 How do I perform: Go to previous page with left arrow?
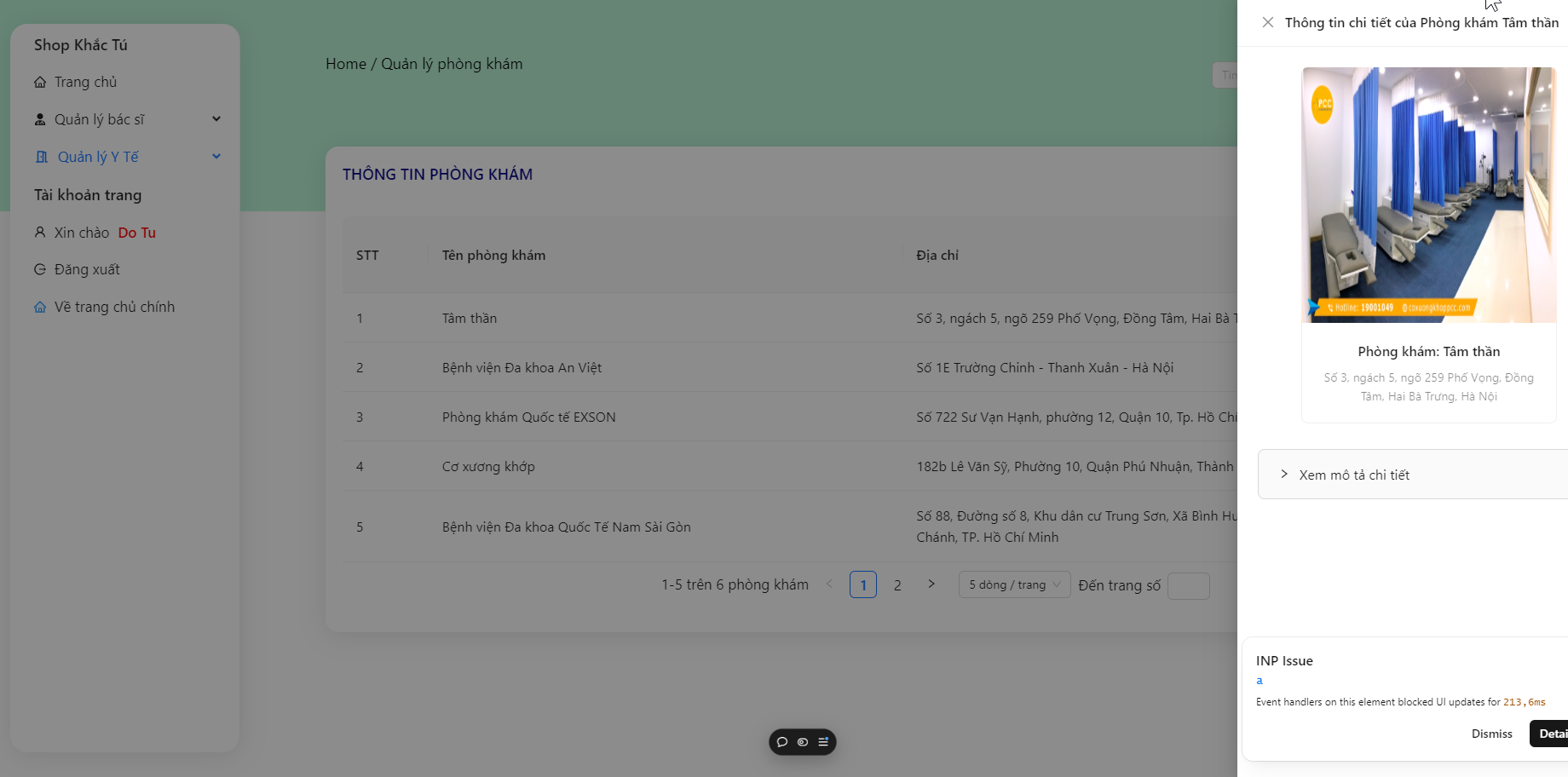coord(829,584)
